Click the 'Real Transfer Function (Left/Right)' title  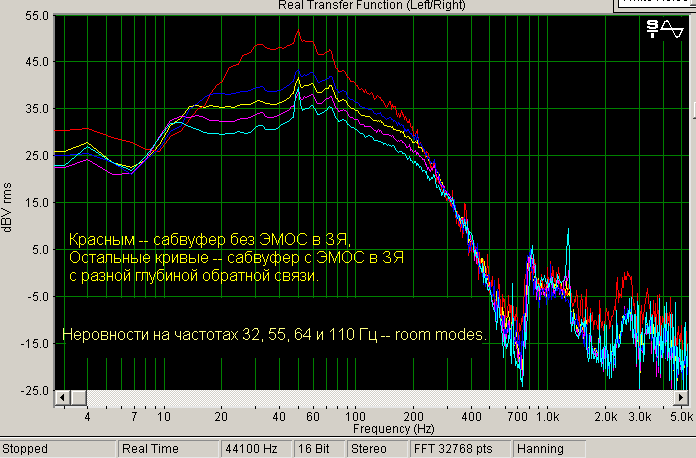click(x=372, y=5)
